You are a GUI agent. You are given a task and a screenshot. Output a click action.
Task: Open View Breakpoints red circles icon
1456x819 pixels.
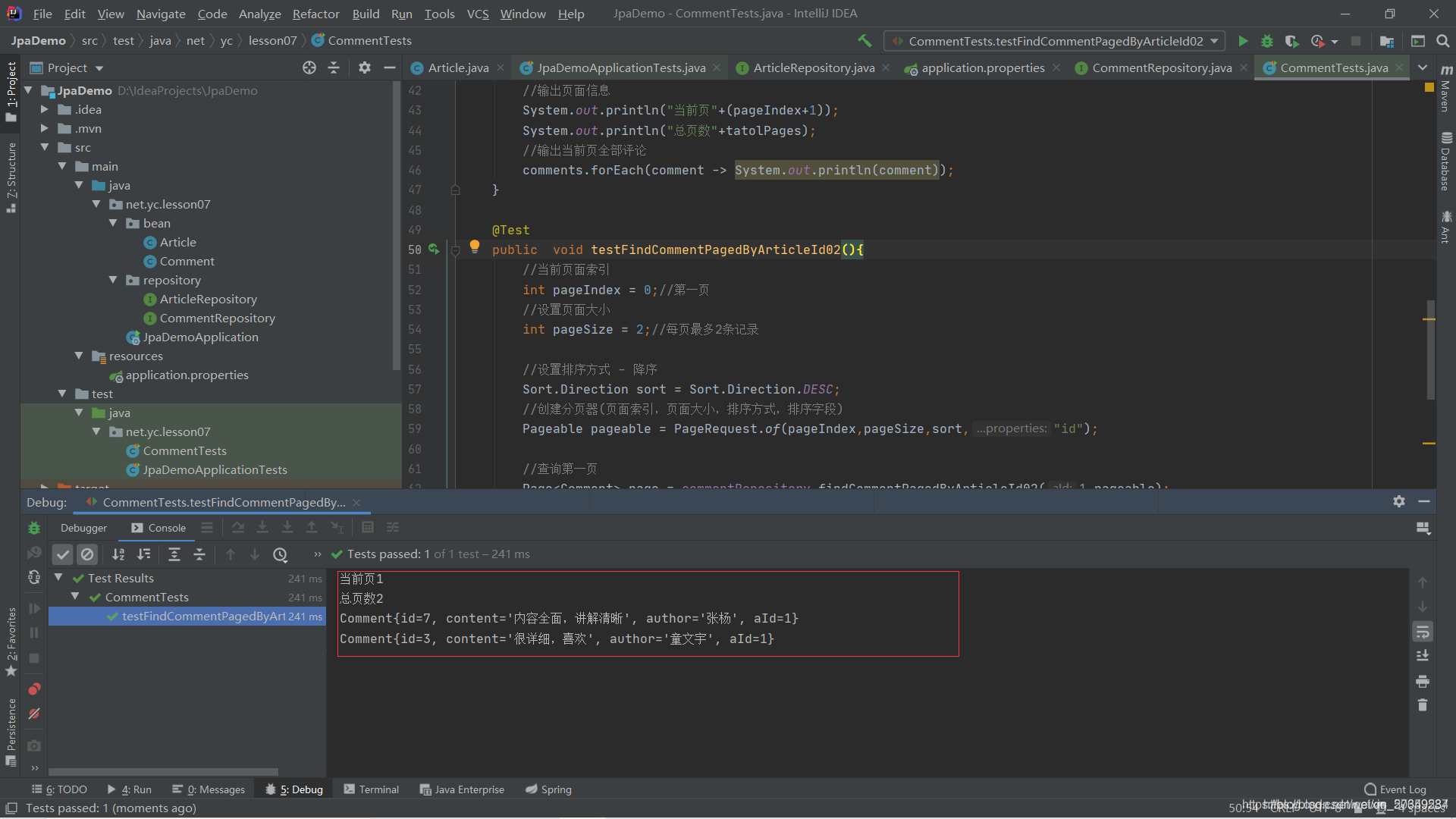click(34, 689)
